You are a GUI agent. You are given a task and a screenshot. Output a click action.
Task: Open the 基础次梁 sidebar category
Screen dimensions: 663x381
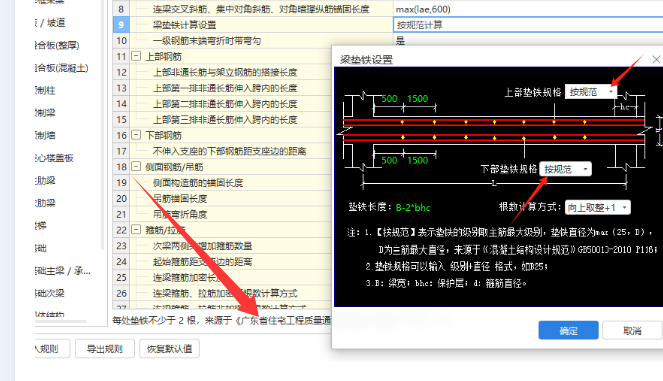(50, 293)
